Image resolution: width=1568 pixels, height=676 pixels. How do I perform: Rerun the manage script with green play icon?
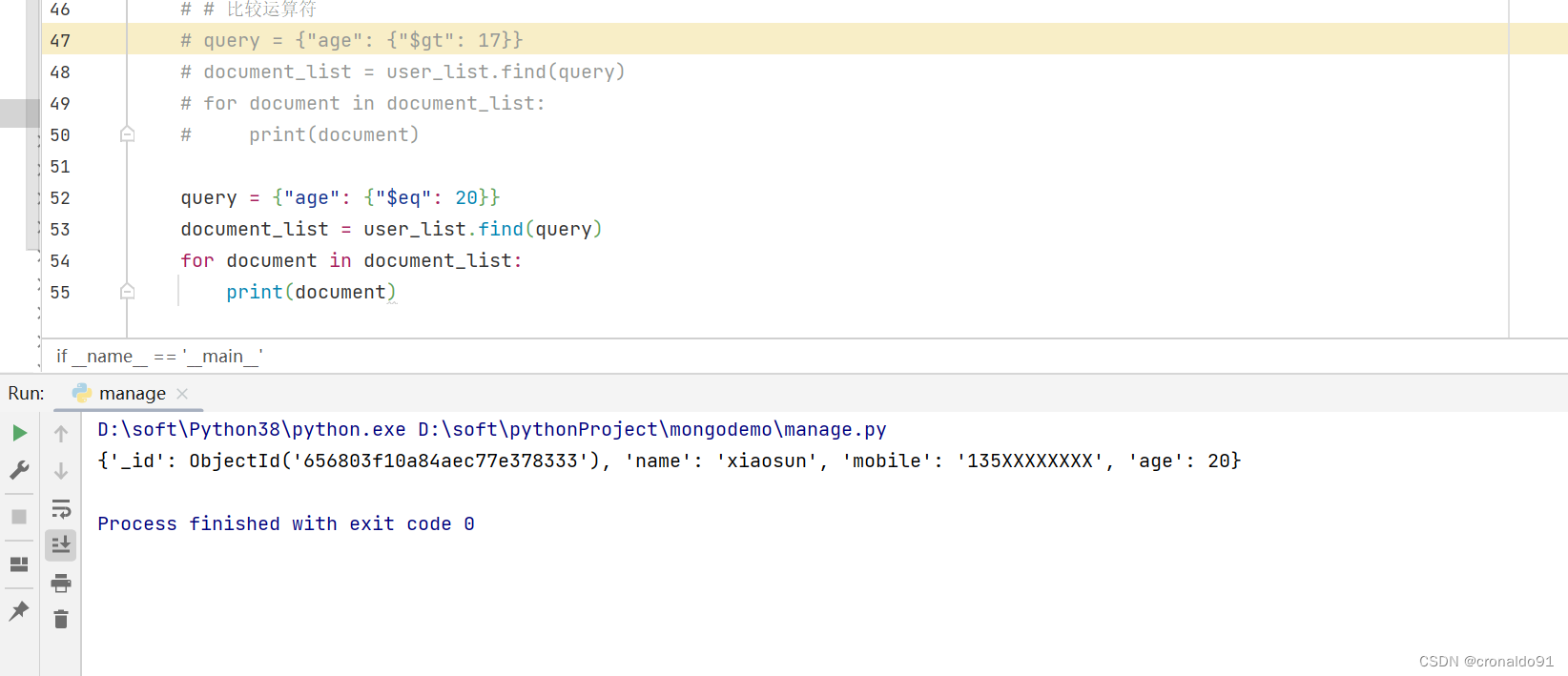point(19,433)
